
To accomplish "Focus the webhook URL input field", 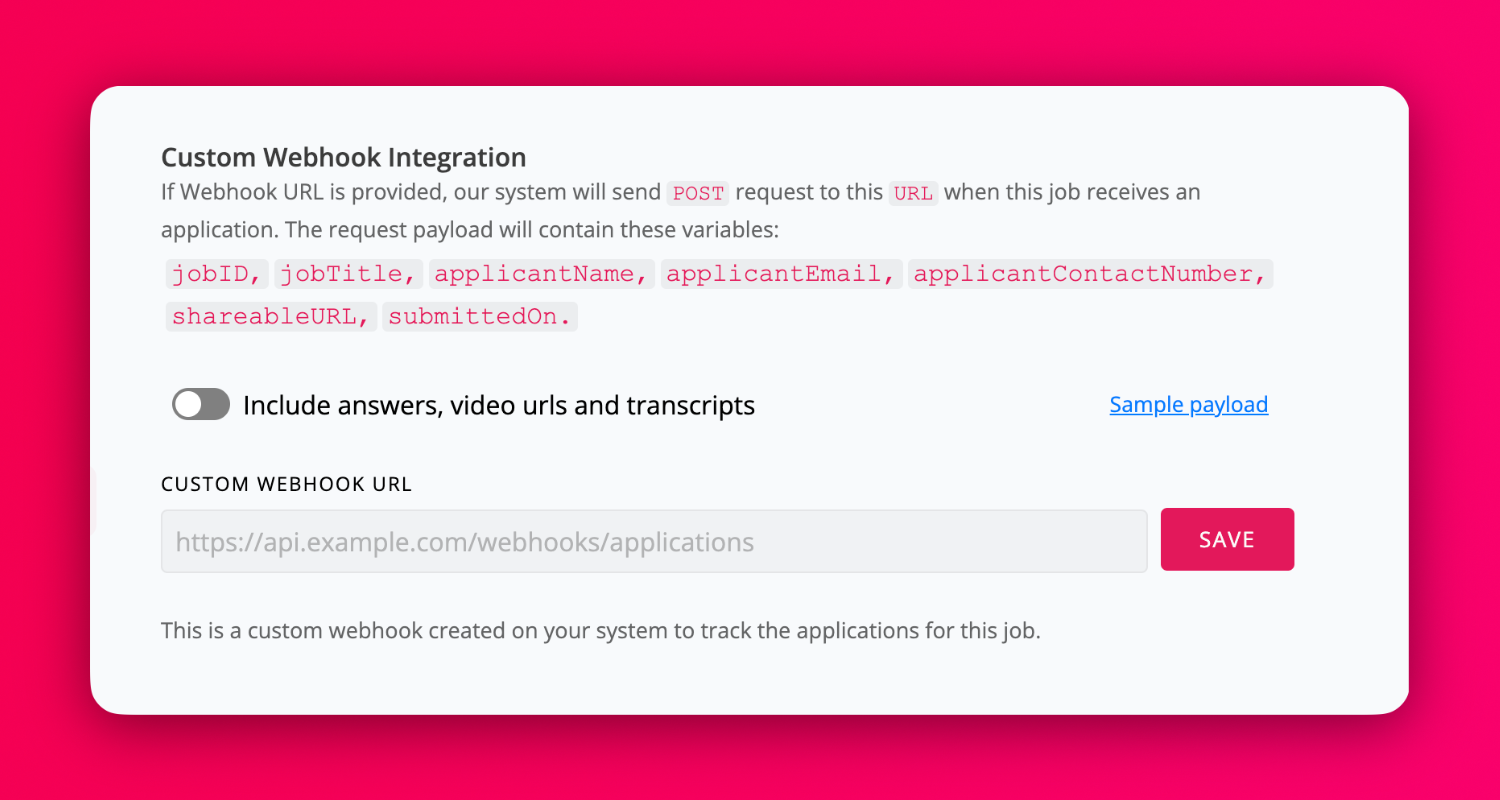I will click(x=654, y=540).
